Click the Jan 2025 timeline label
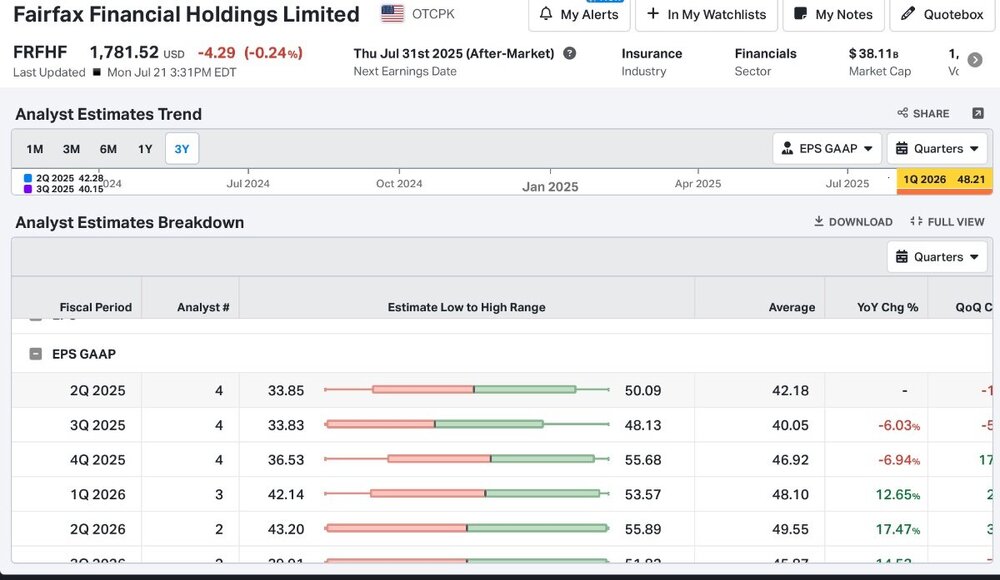Viewport: 1000px width, 580px height. click(x=550, y=186)
